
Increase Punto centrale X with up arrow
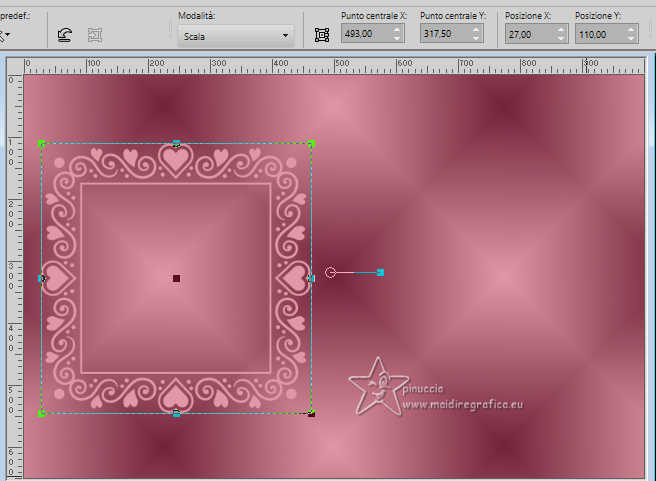point(397,29)
